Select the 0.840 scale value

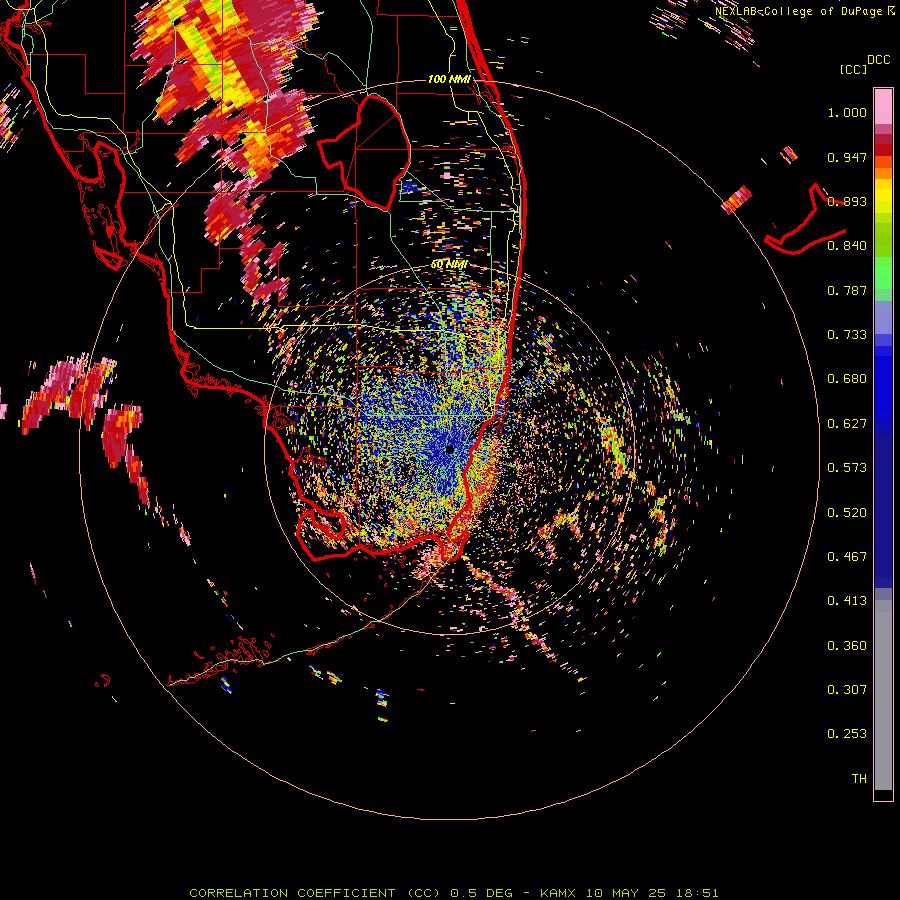pyautogui.click(x=847, y=246)
